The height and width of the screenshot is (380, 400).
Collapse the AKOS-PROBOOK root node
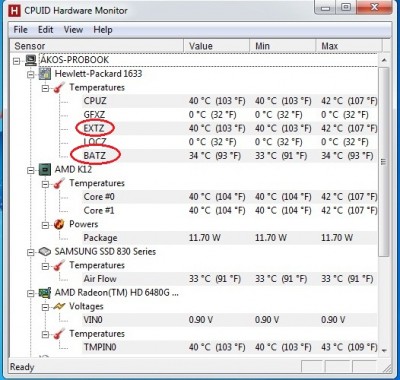click(x=16, y=61)
